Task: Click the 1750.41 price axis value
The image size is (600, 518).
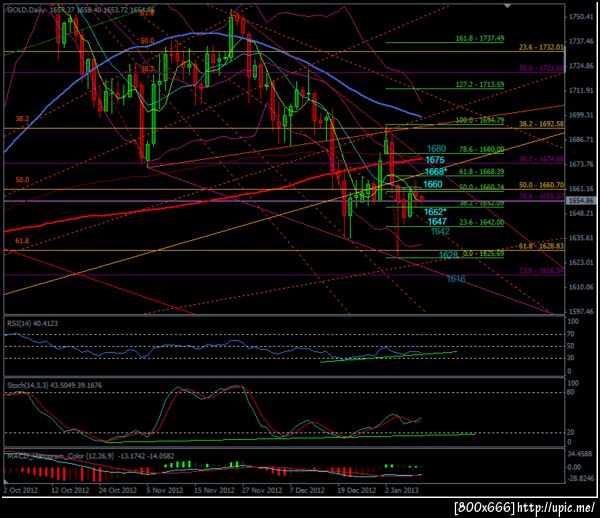Action: (581, 17)
